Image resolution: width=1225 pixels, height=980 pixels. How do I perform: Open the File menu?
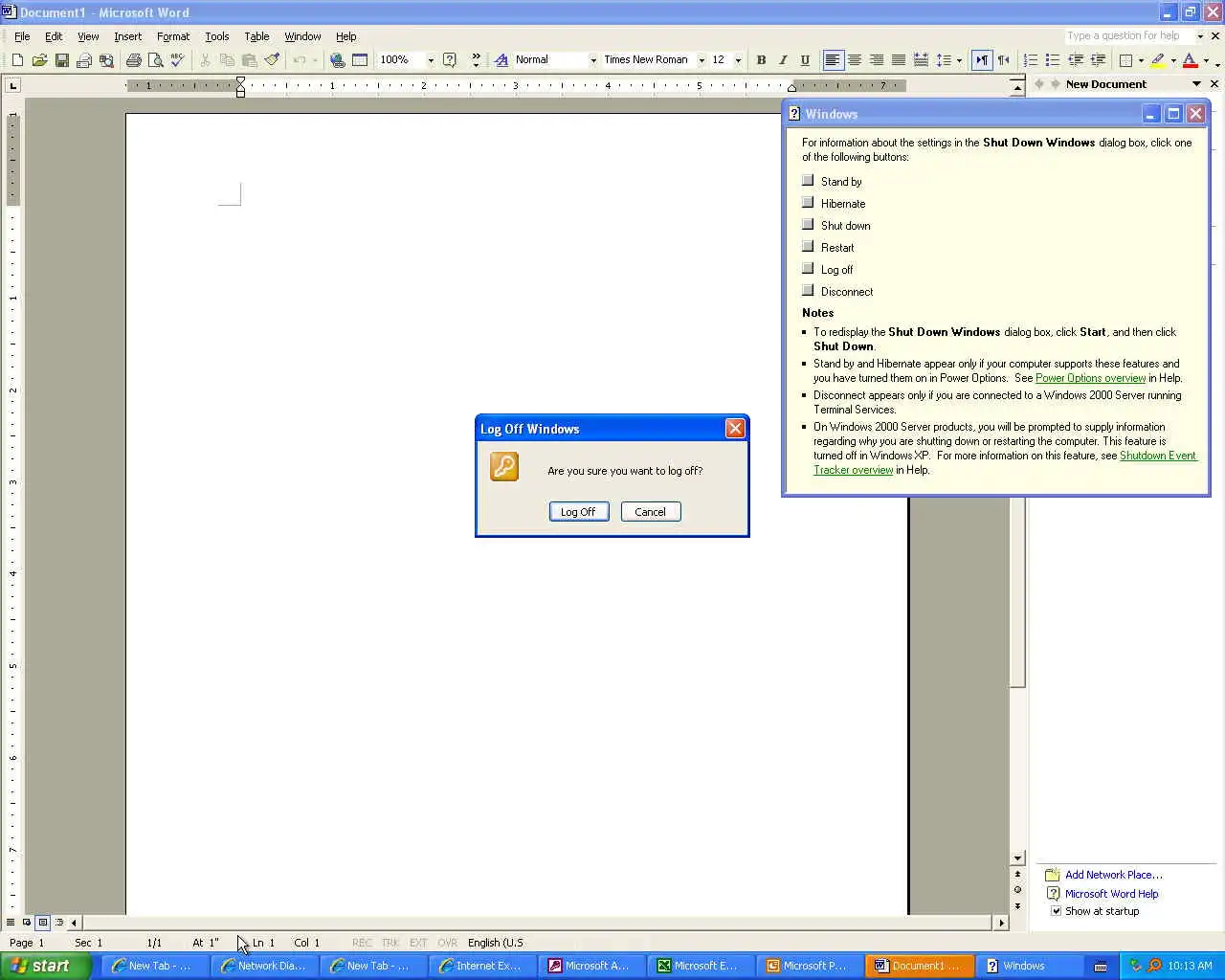[22, 36]
